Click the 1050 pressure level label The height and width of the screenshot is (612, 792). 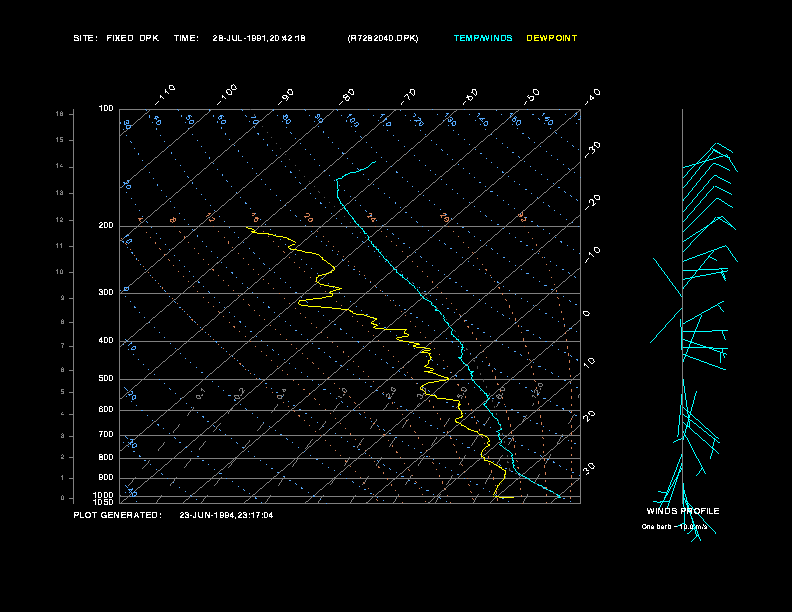[x=104, y=502]
